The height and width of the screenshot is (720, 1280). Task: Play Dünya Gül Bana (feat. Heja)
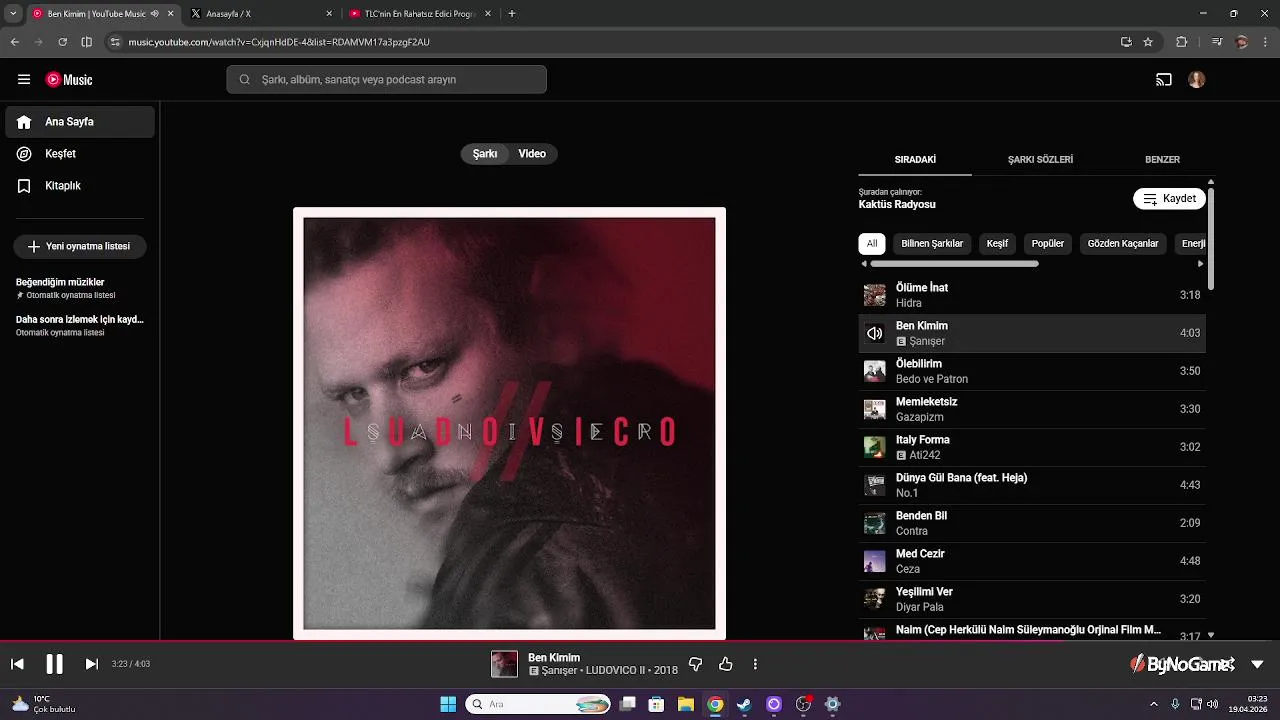click(x=1032, y=485)
